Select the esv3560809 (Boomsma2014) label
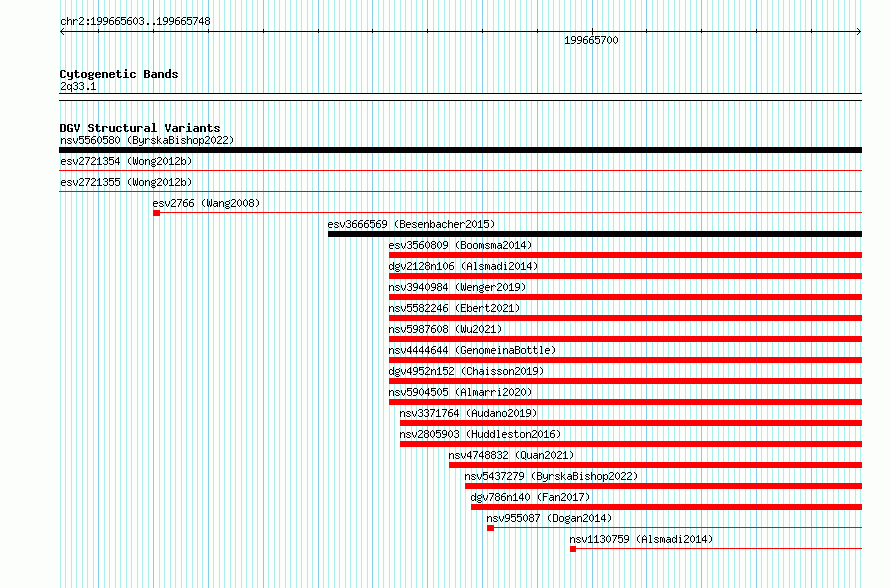Image resolution: width=890 pixels, height=588 pixels. point(460,245)
